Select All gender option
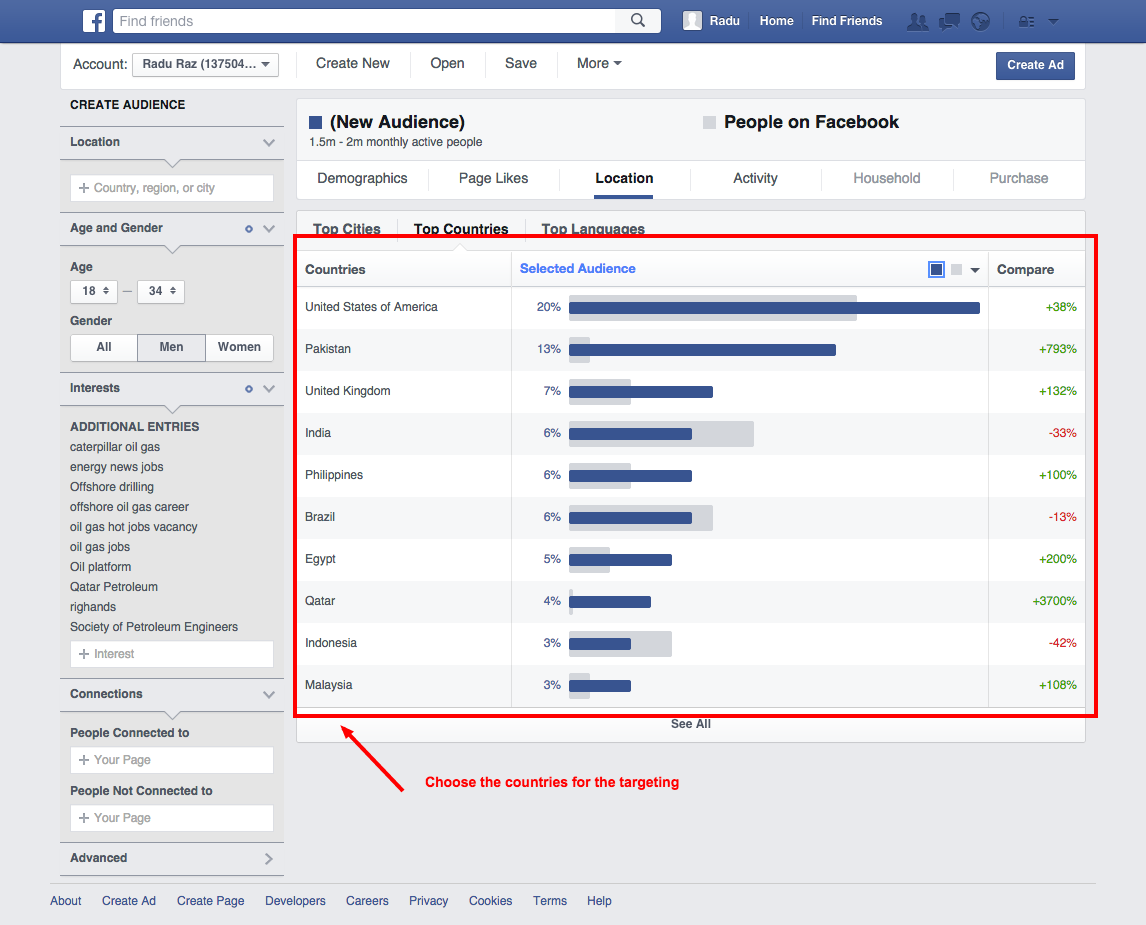The width and height of the screenshot is (1146, 925). coord(104,347)
